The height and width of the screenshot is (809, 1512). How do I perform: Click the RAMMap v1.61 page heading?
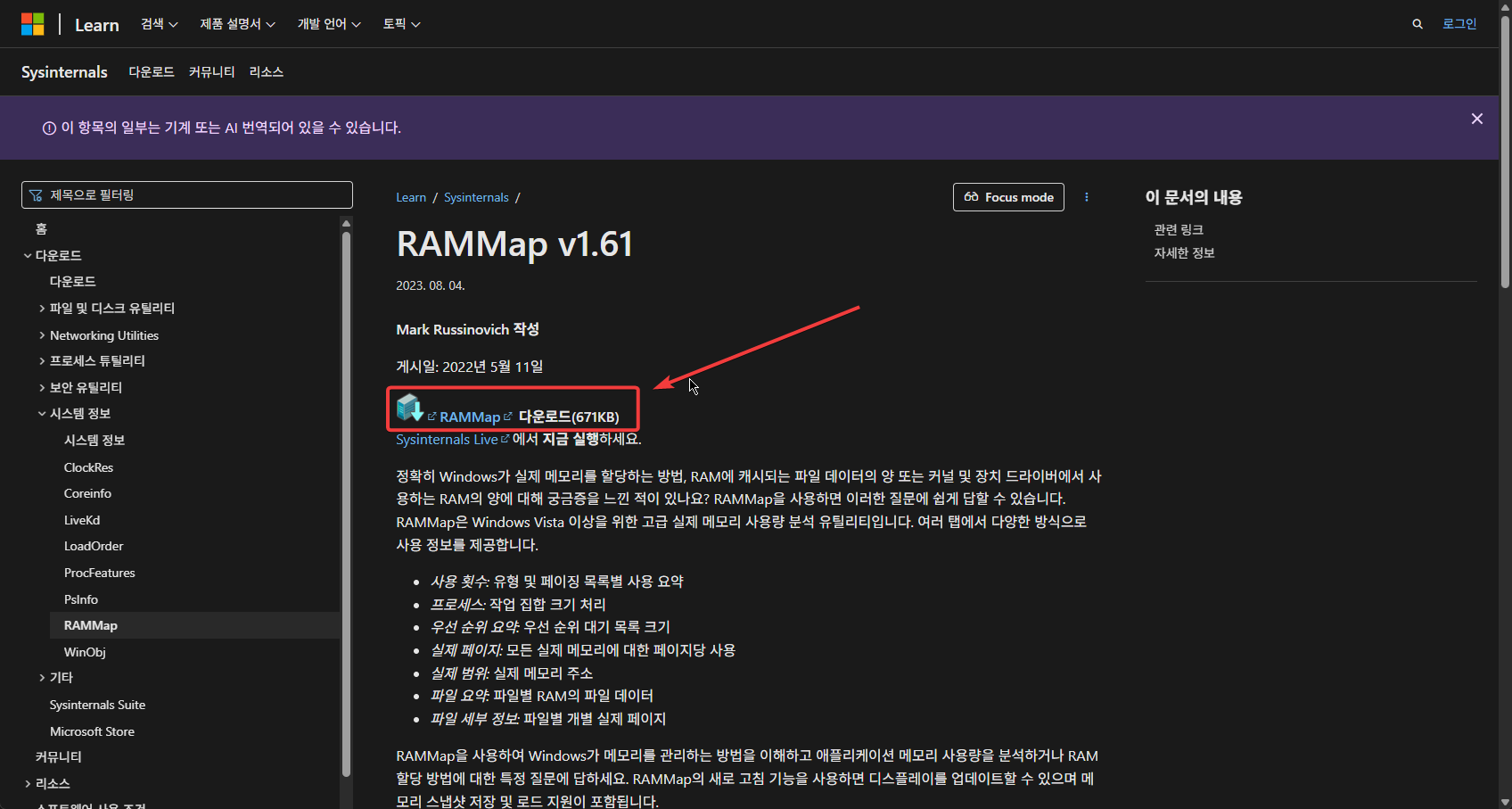tap(514, 244)
